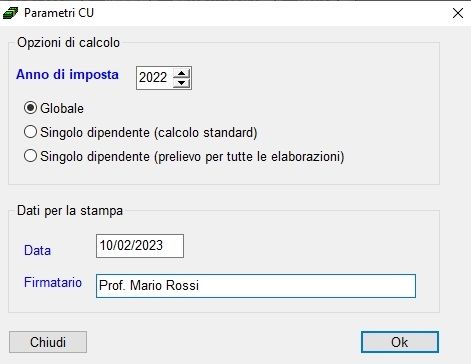Screen dimensions: 471x364
Task: Choose Singolo dipendente prelievo per tutte radio circle
Action: click(30, 156)
